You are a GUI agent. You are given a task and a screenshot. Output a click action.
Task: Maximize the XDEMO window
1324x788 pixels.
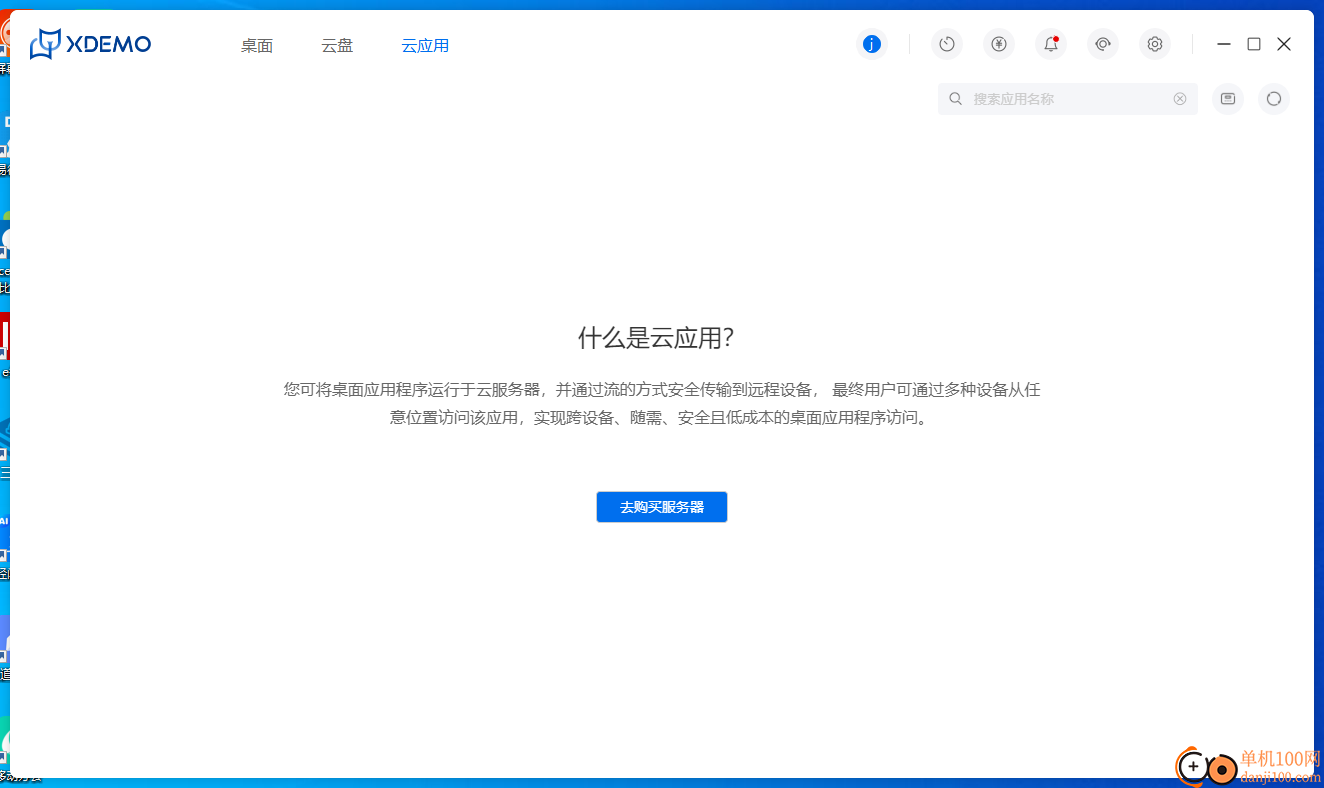click(1254, 44)
